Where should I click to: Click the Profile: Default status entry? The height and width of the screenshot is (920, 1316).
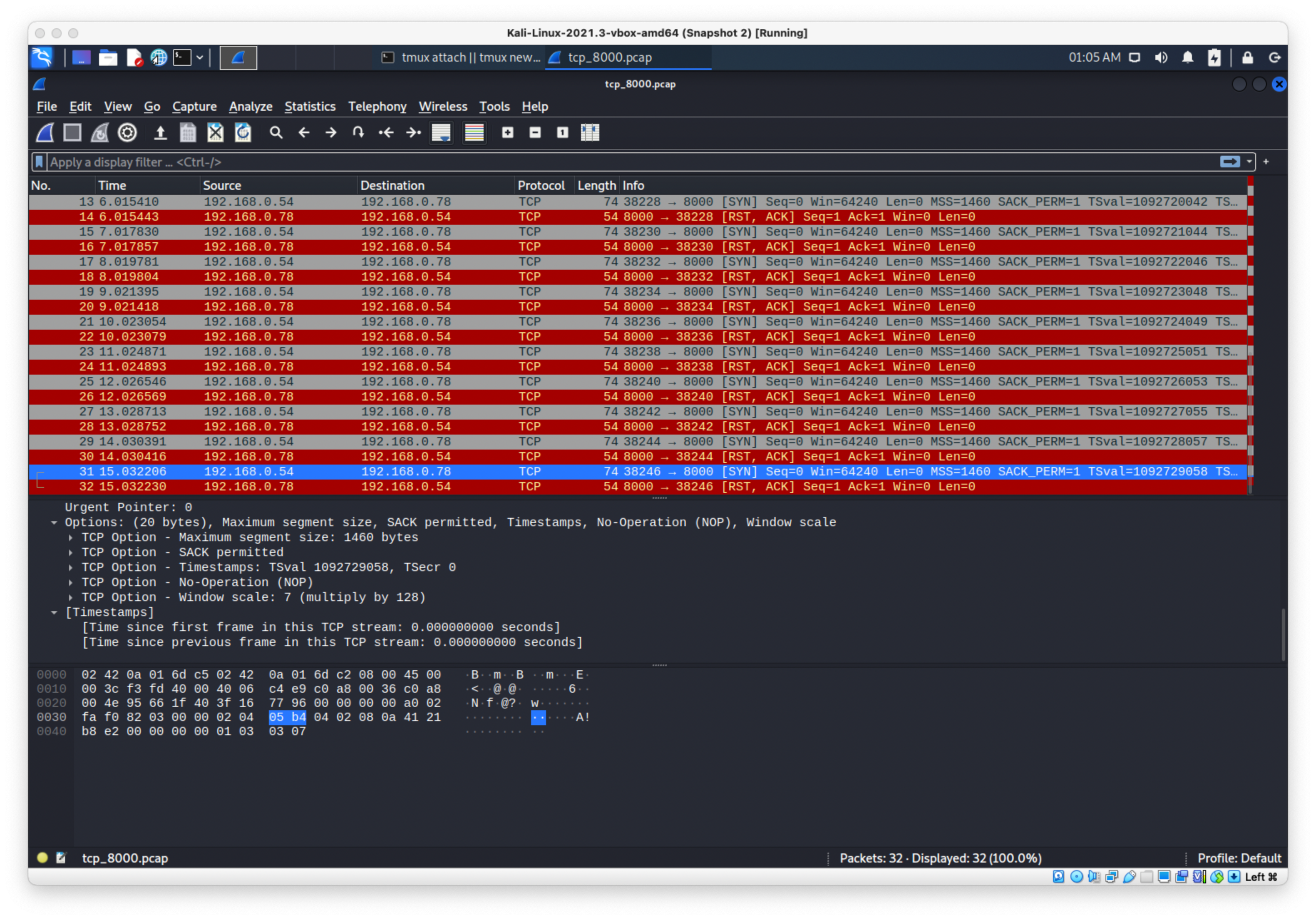coord(1239,858)
